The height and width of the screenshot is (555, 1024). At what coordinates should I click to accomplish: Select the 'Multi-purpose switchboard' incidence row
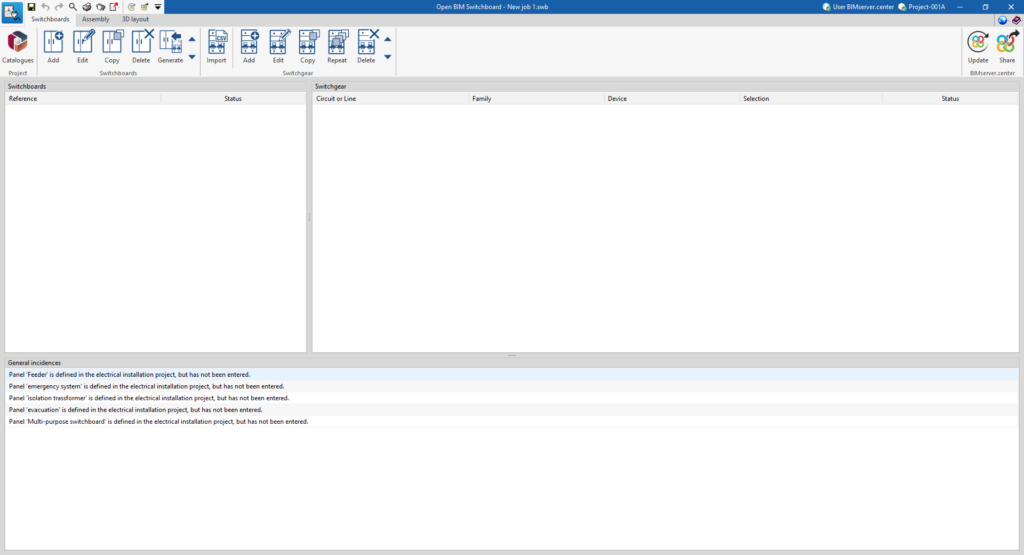tap(512, 422)
